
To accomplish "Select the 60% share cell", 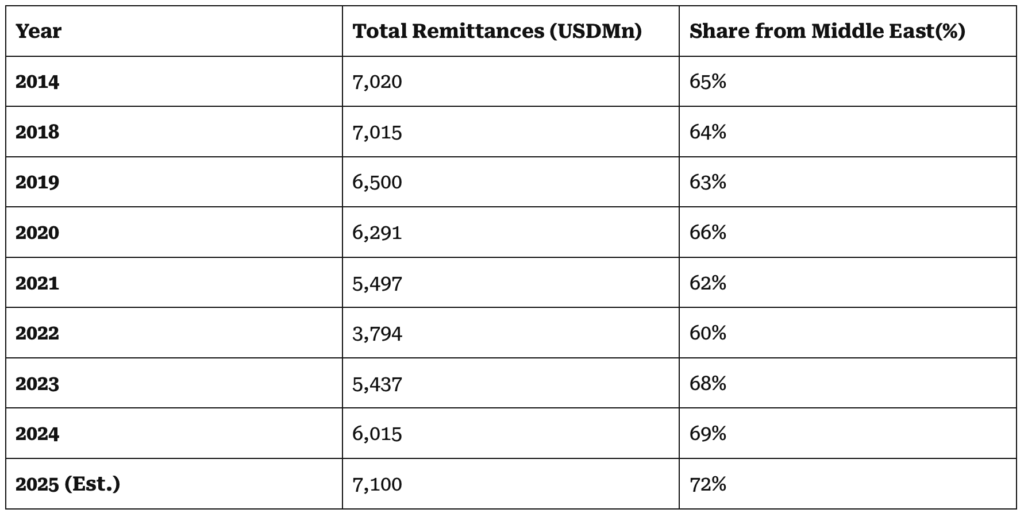I will [x=707, y=334].
